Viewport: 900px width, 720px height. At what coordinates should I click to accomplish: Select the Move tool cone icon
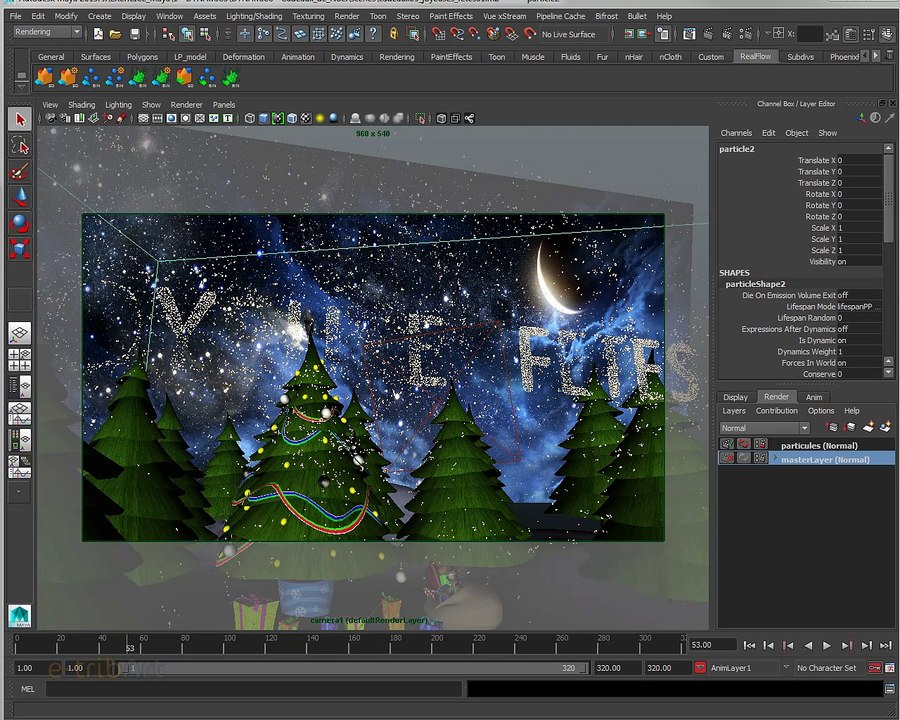[20, 197]
